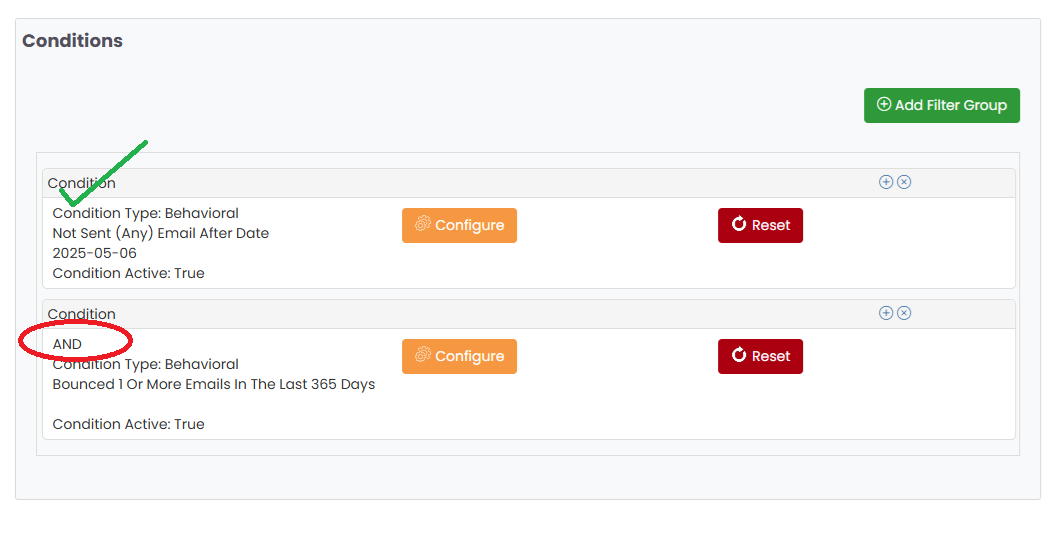1049x539 pixels.
Task: Click the Conditions section heading
Action: [73, 41]
